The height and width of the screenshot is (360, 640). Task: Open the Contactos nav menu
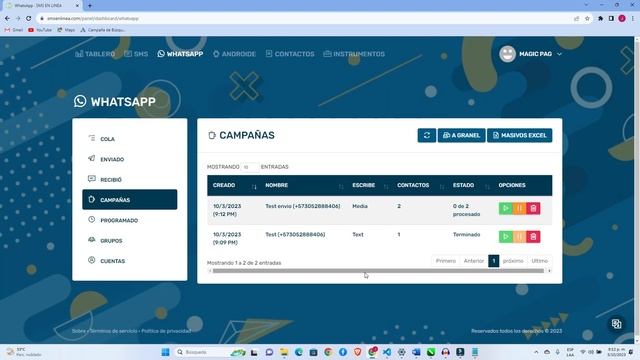point(290,54)
